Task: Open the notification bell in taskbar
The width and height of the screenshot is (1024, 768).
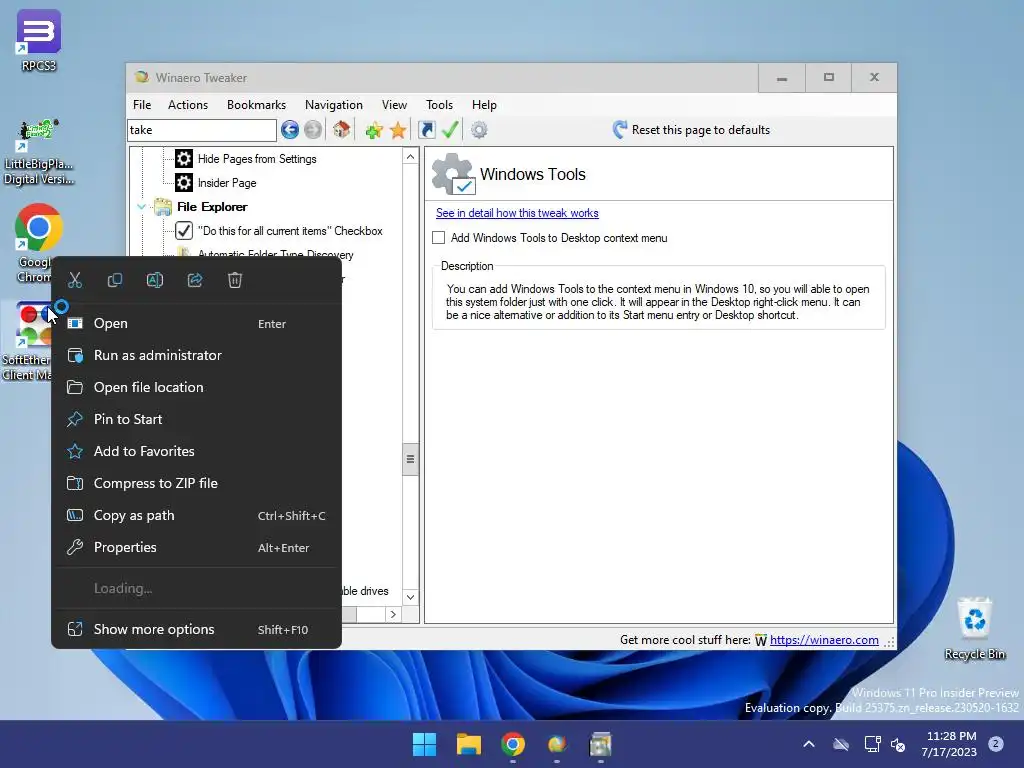Action: (996, 744)
